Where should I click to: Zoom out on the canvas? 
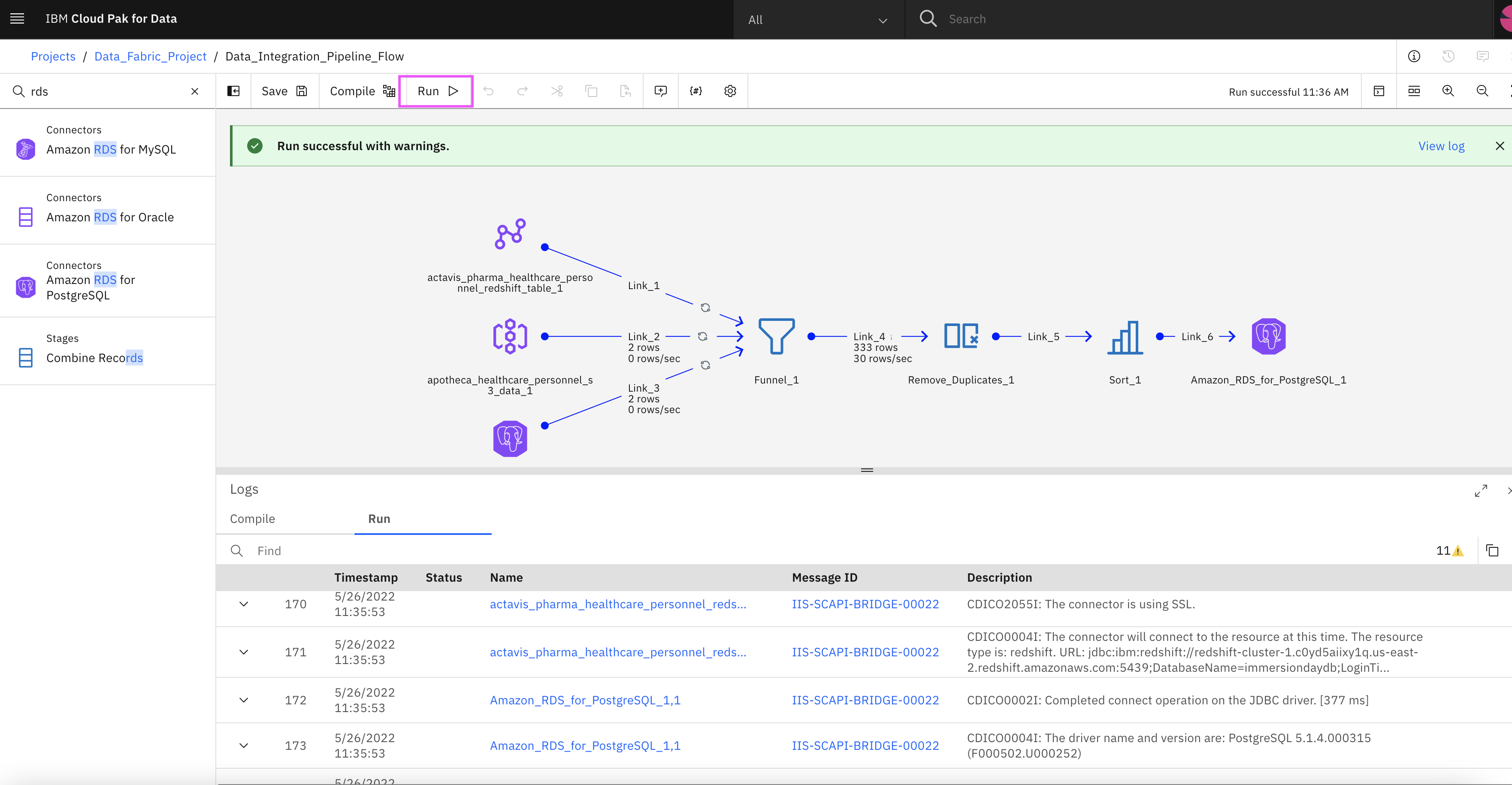(1482, 91)
